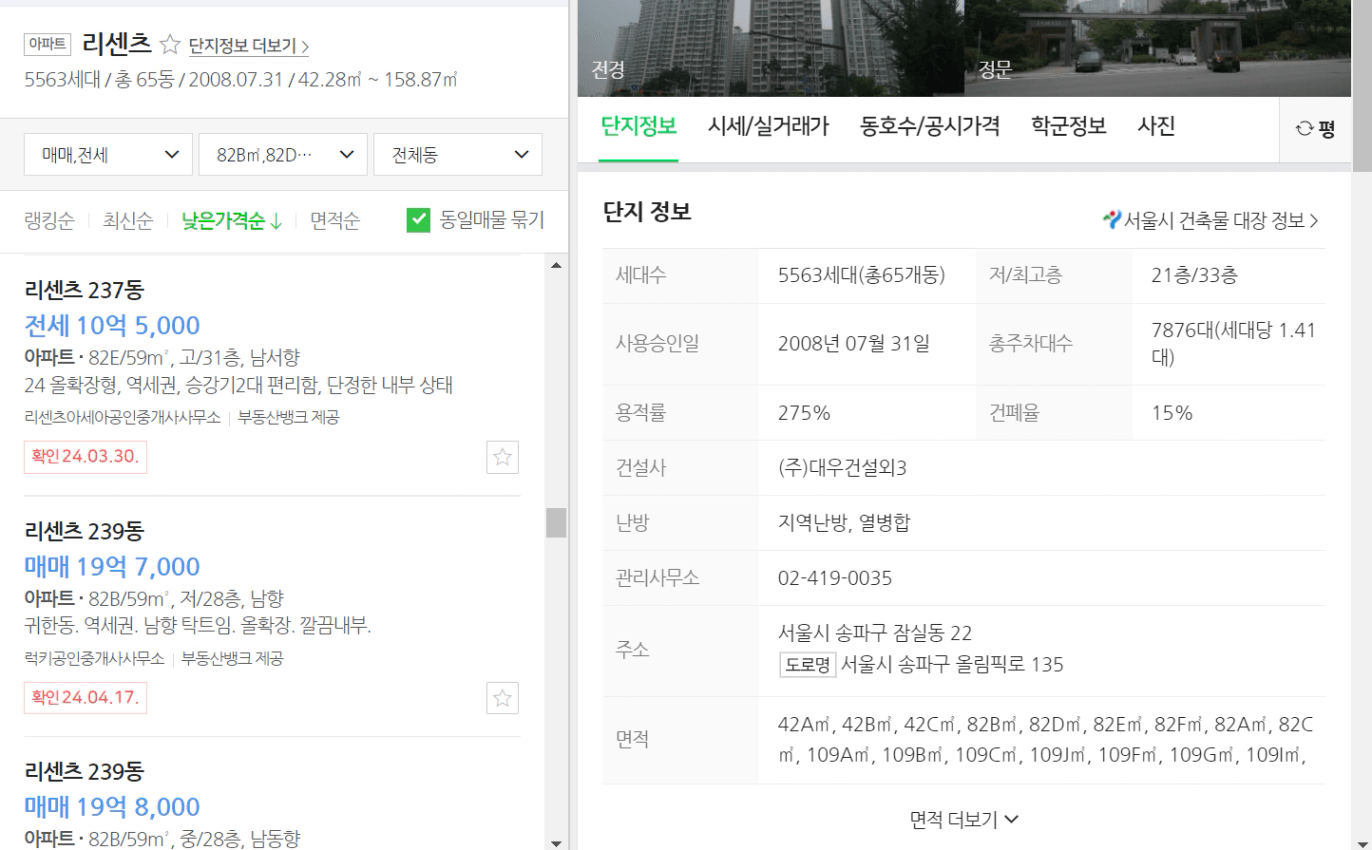This screenshot has height=850, width=1372.
Task: Switch to the 시세/실거래가 tab
Action: click(768, 127)
